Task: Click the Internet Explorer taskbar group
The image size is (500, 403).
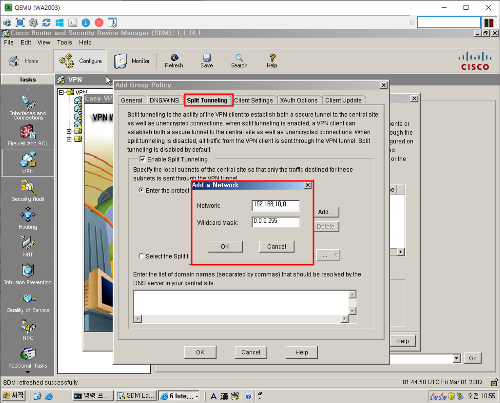Action: pos(179,396)
